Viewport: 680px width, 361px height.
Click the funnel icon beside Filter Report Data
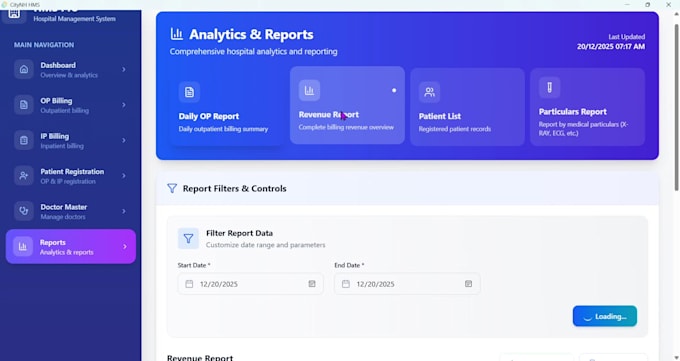click(x=188, y=239)
